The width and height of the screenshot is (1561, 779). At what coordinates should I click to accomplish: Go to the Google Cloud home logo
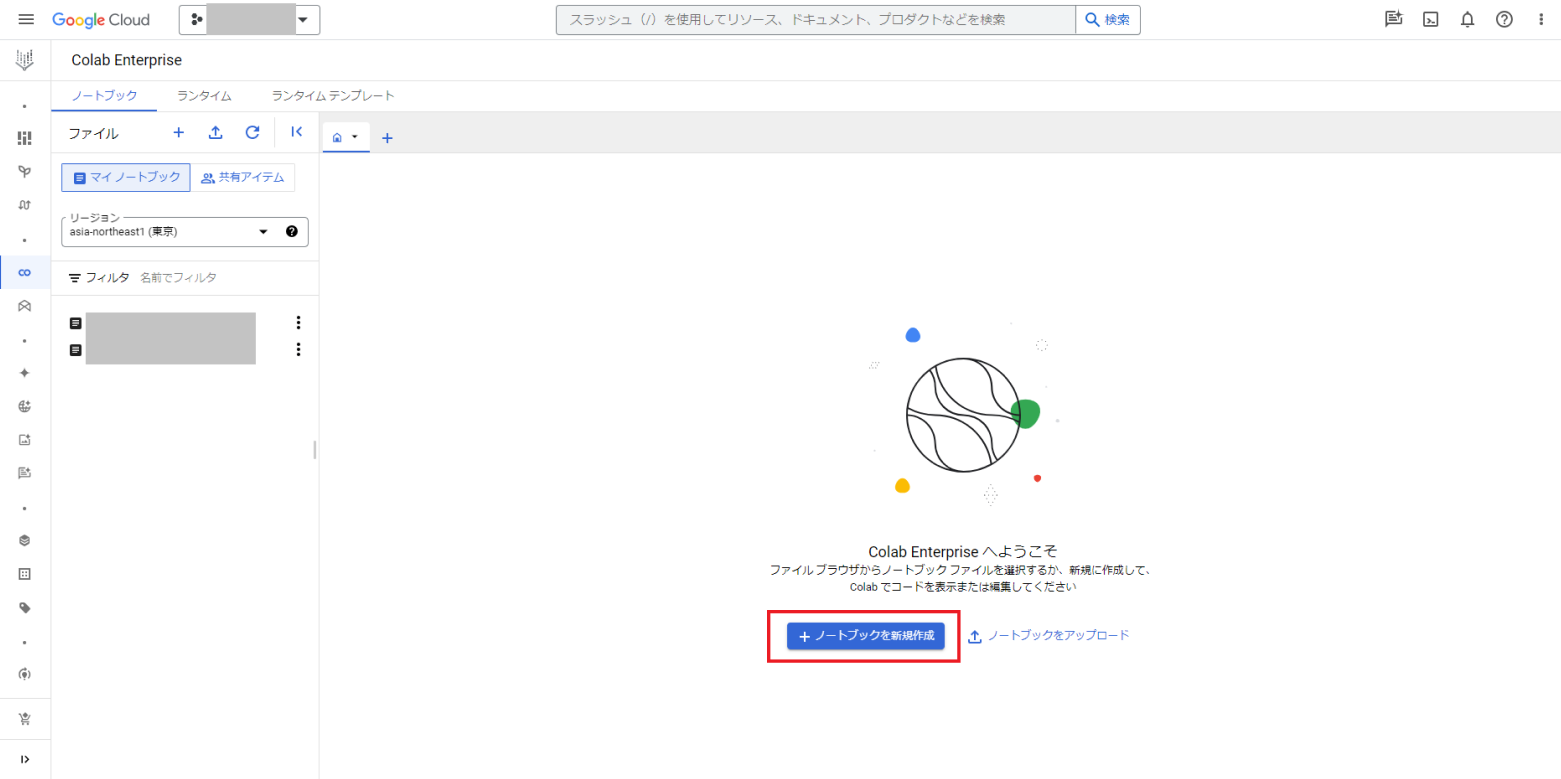click(x=101, y=20)
